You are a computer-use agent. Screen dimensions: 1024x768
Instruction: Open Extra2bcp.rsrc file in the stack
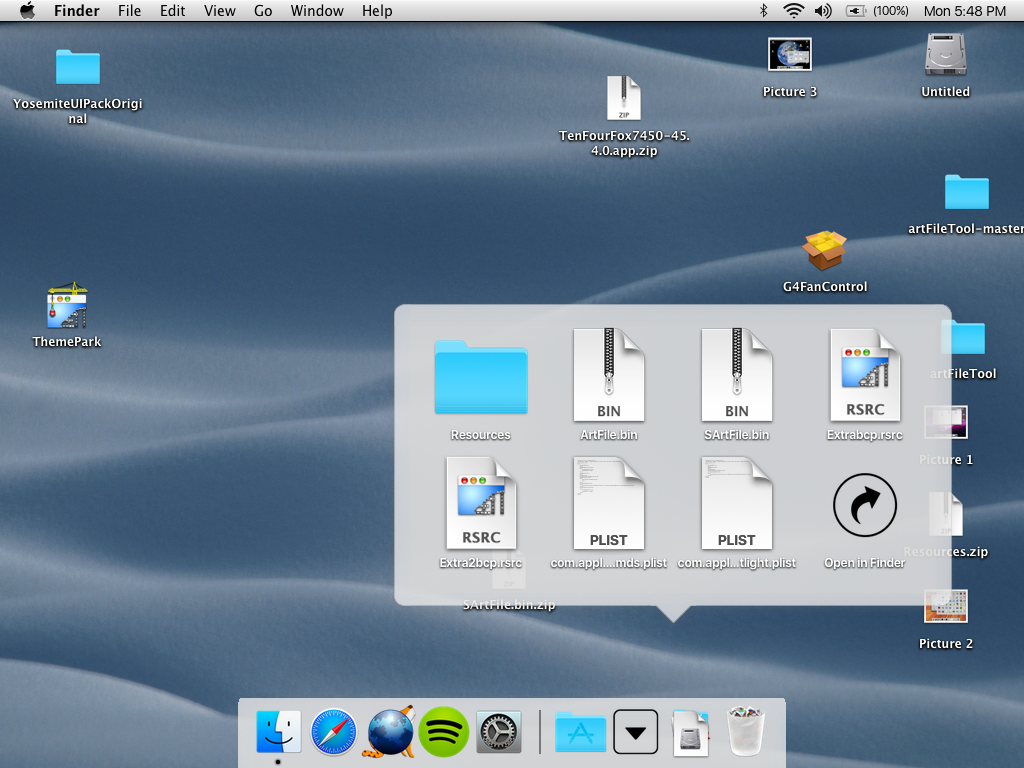pyautogui.click(x=481, y=503)
